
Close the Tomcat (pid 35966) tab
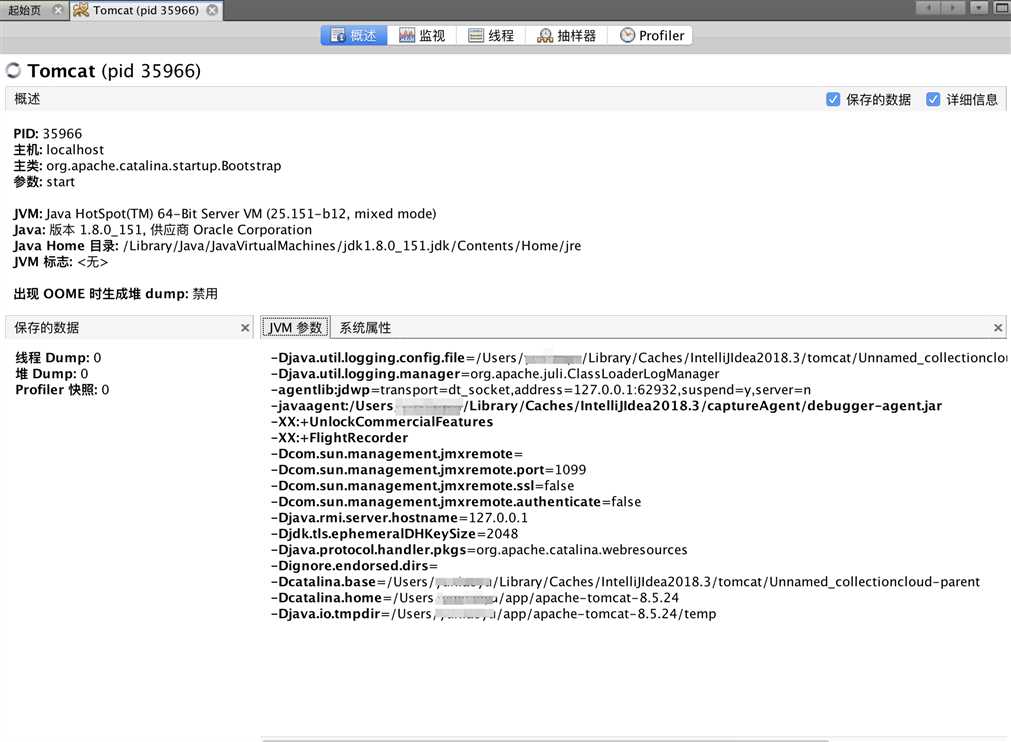[211, 10]
